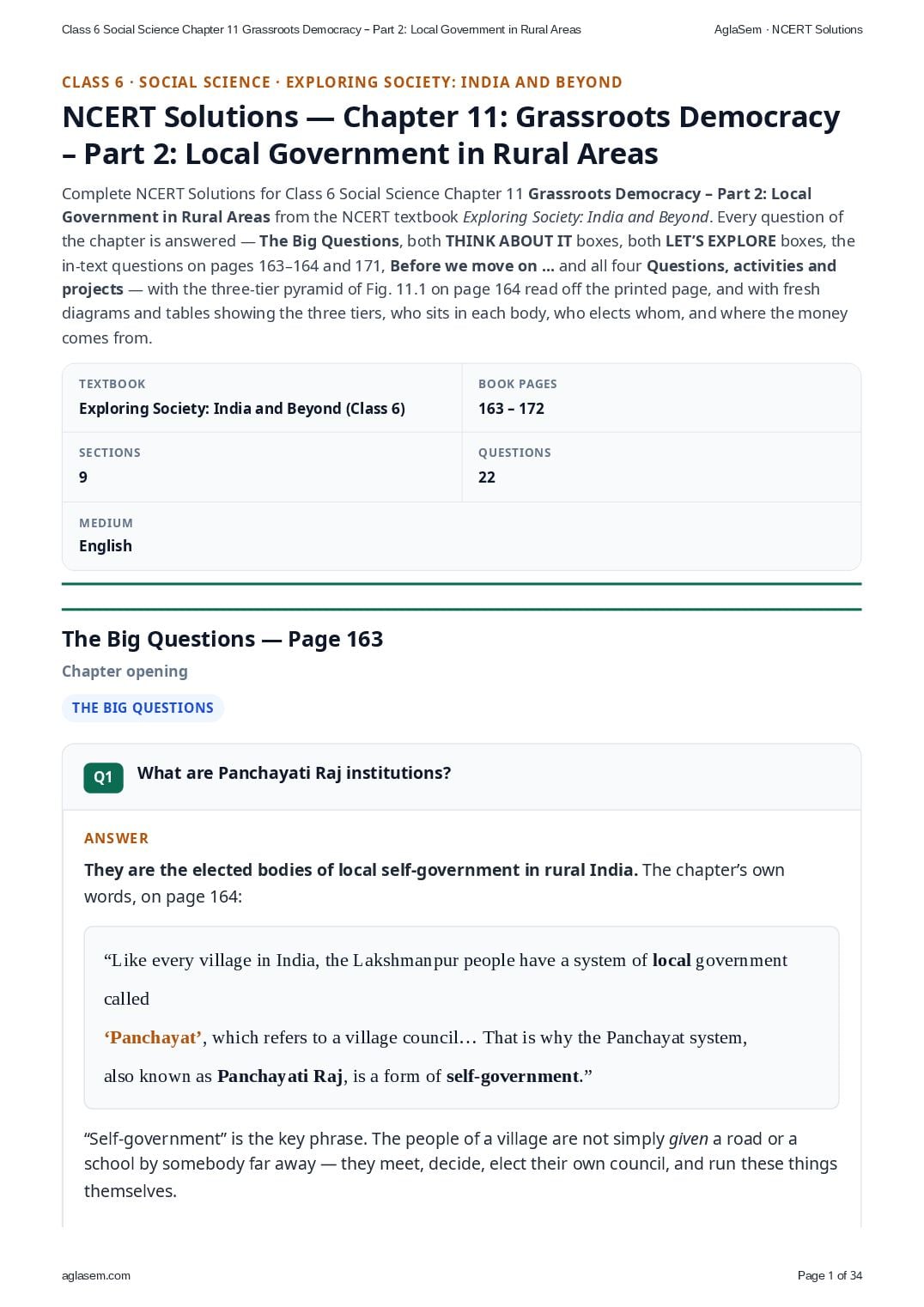924x1307 pixels.
Task: Click the Questions count 22 cell
Action: (661, 466)
